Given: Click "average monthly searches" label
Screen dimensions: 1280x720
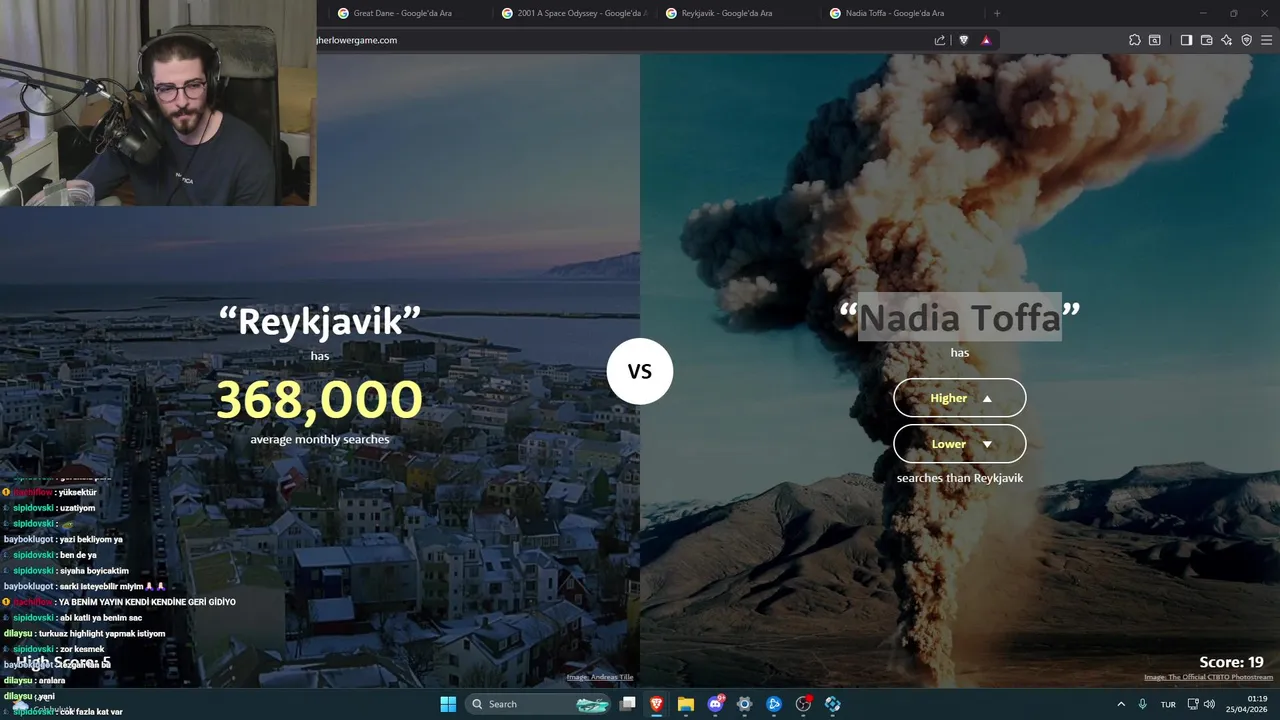Looking at the screenshot, I should [320, 439].
